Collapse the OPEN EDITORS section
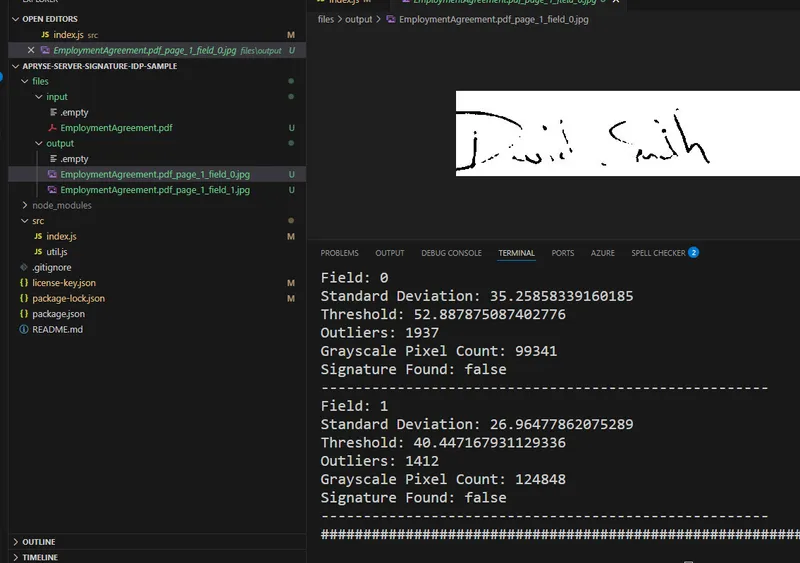800x563 pixels. point(15,19)
